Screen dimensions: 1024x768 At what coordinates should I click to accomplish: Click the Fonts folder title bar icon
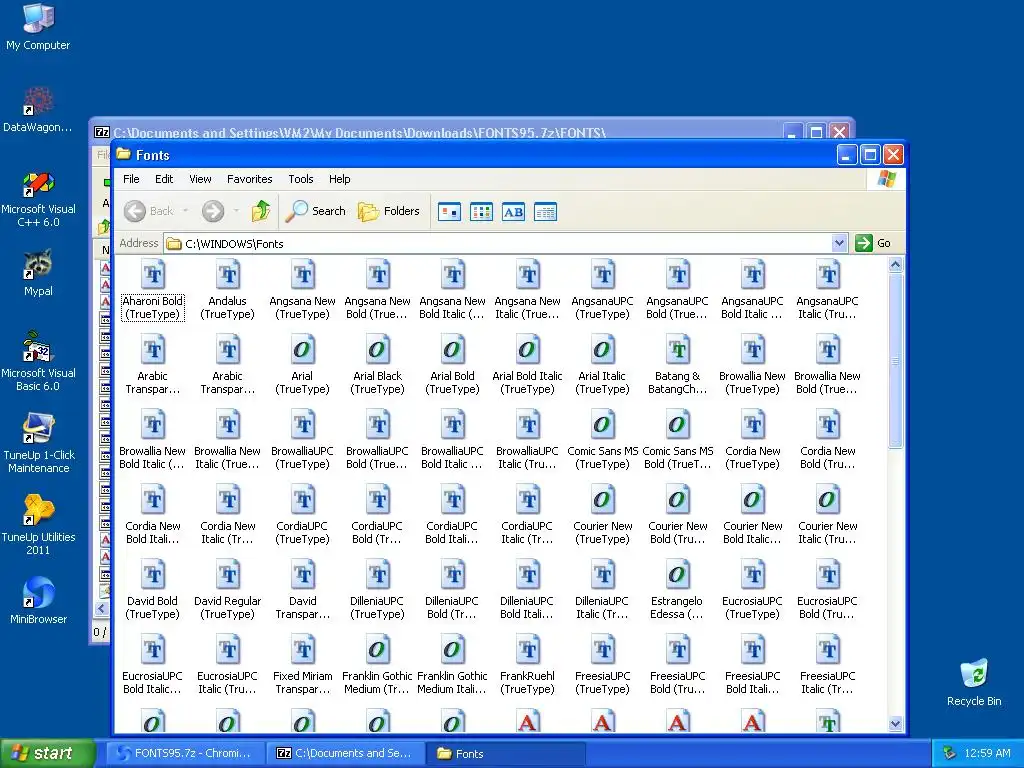coord(123,155)
